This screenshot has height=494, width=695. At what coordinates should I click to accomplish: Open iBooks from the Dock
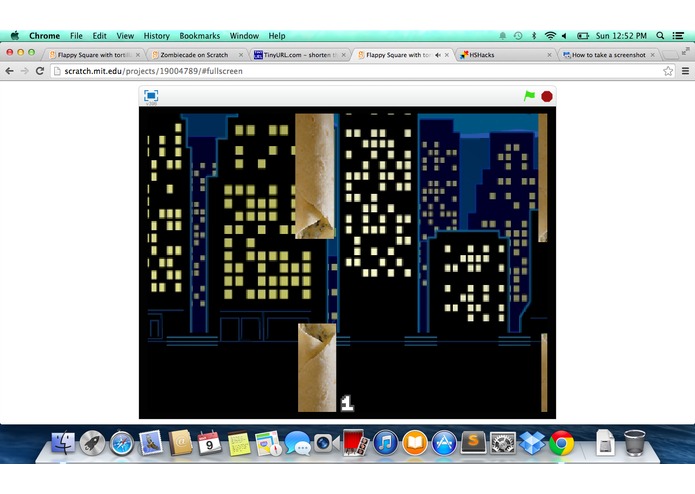point(414,443)
